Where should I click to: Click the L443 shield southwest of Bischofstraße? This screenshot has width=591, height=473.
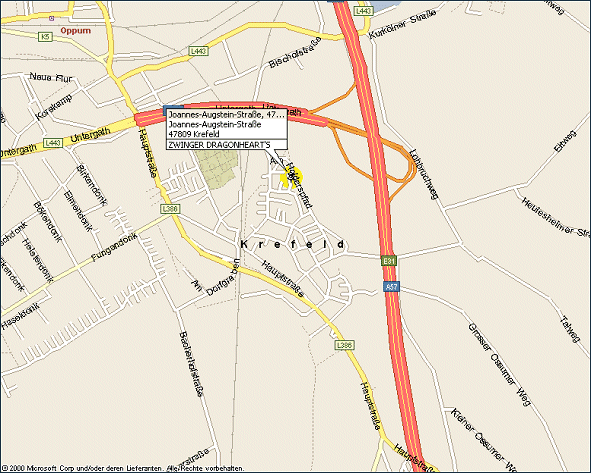click(x=198, y=51)
